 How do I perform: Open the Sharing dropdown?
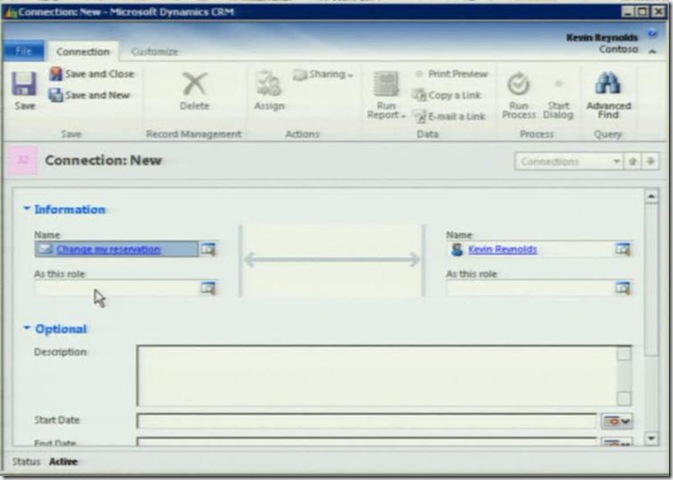(323, 74)
